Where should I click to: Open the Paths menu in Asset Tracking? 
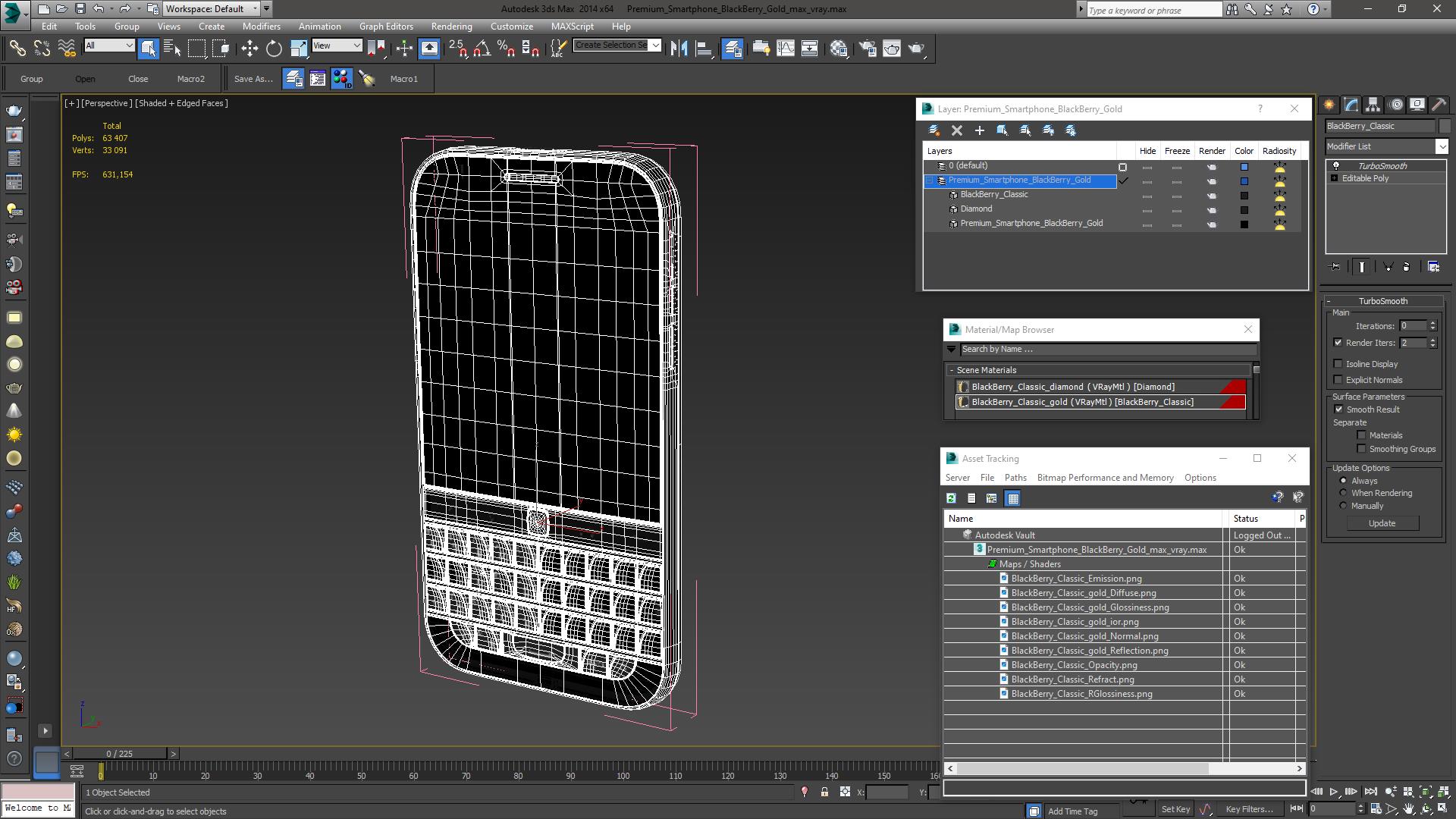[x=1015, y=478]
